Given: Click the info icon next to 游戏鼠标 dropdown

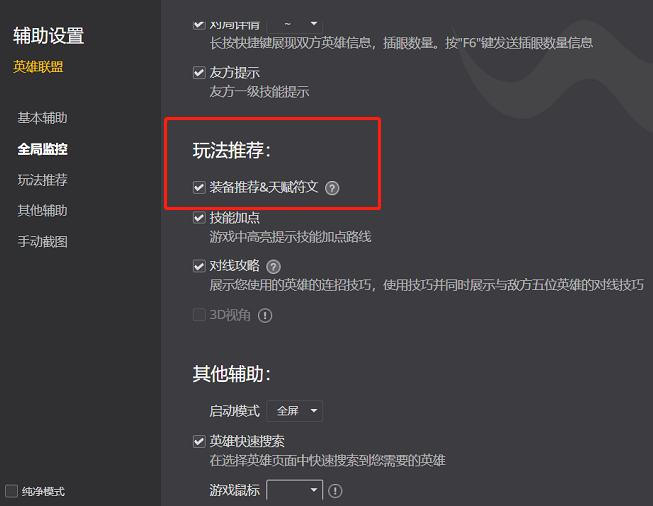Looking at the screenshot, I should [335, 491].
